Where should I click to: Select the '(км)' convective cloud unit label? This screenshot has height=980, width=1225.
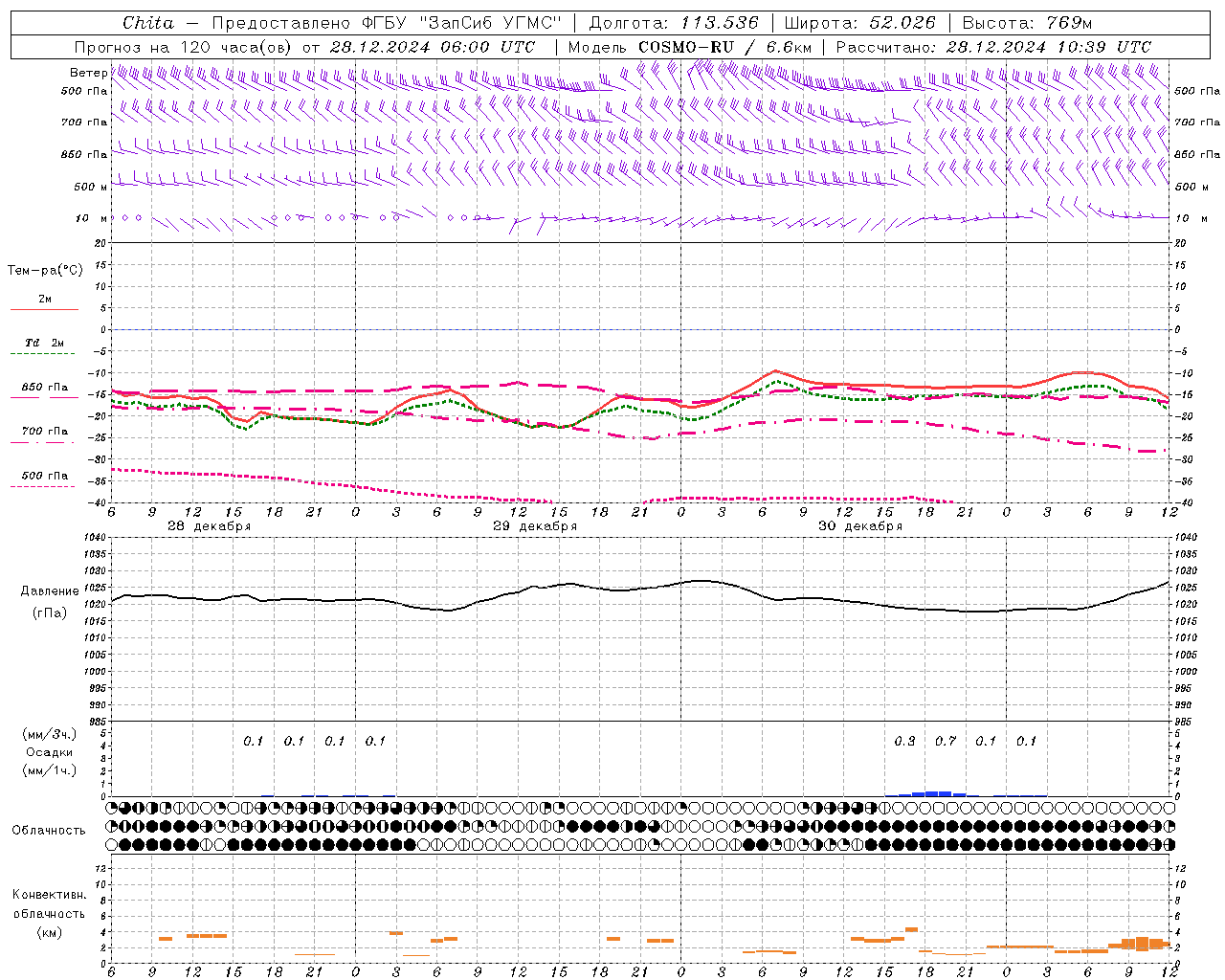[x=49, y=932]
